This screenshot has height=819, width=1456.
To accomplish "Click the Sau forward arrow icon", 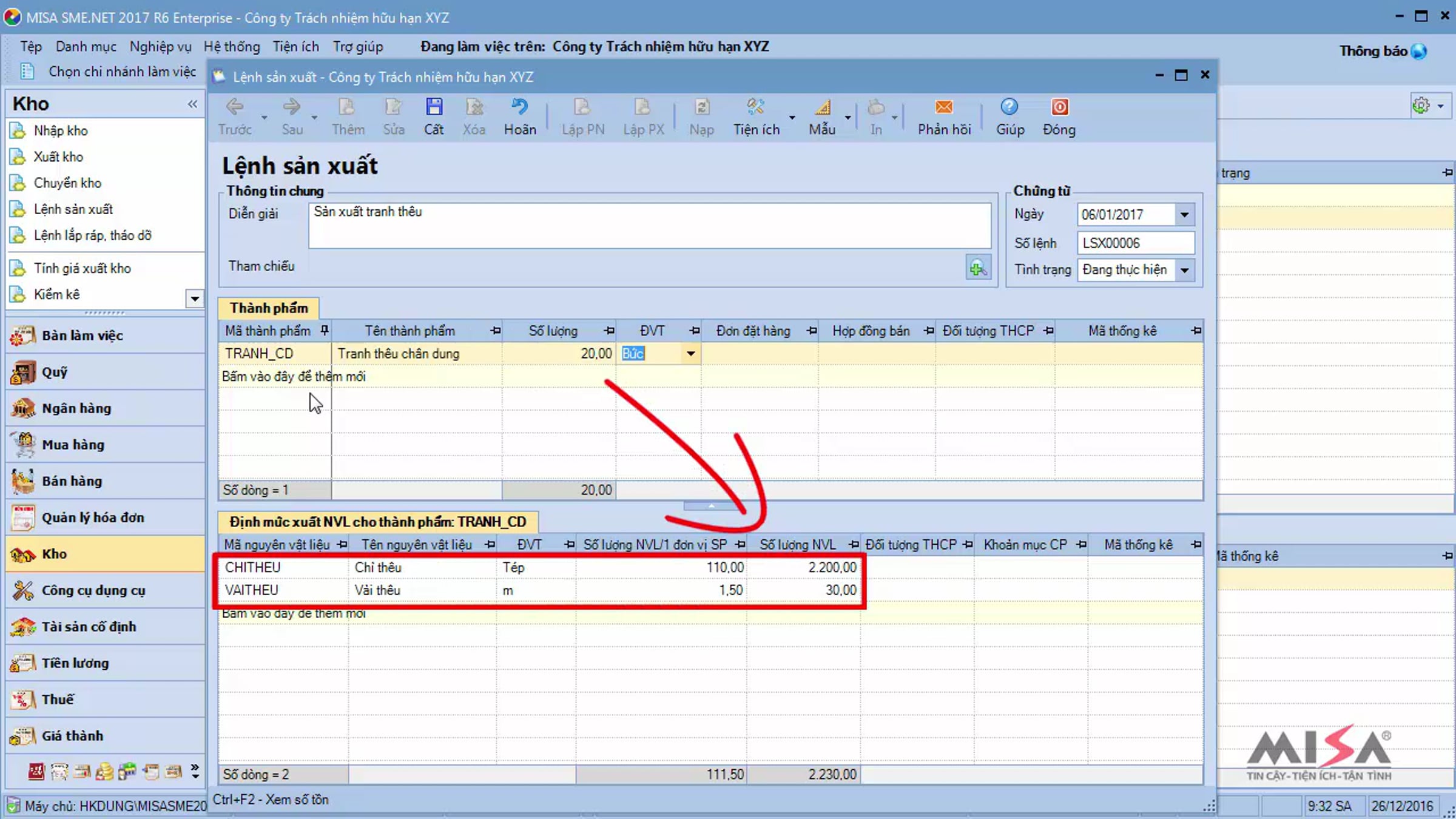I will coord(292,107).
